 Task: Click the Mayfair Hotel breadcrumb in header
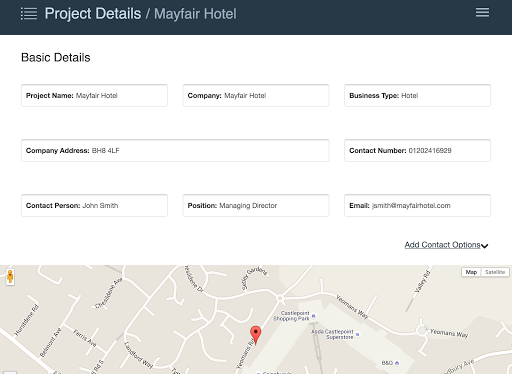click(195, 14)
